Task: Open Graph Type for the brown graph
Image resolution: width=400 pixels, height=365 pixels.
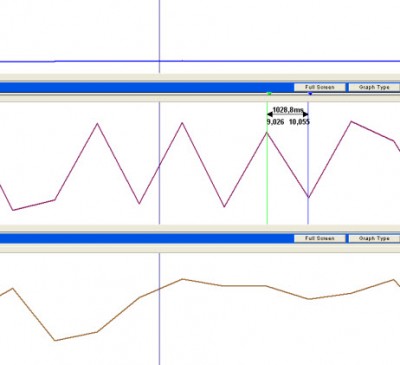Action: 374,238
